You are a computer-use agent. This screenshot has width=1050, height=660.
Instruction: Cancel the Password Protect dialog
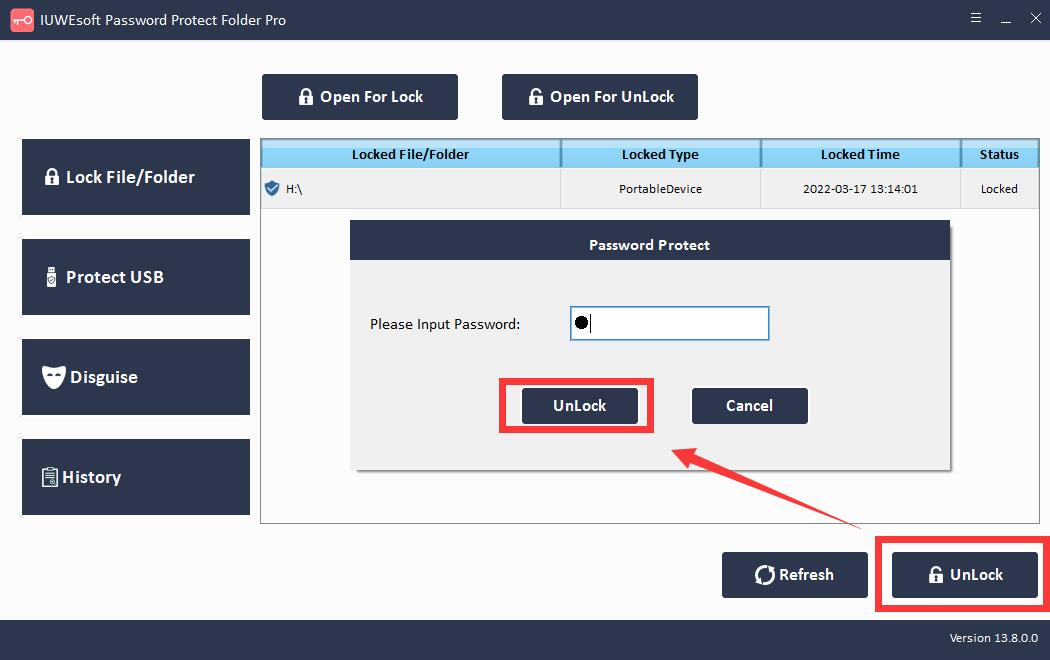point(749,406)
